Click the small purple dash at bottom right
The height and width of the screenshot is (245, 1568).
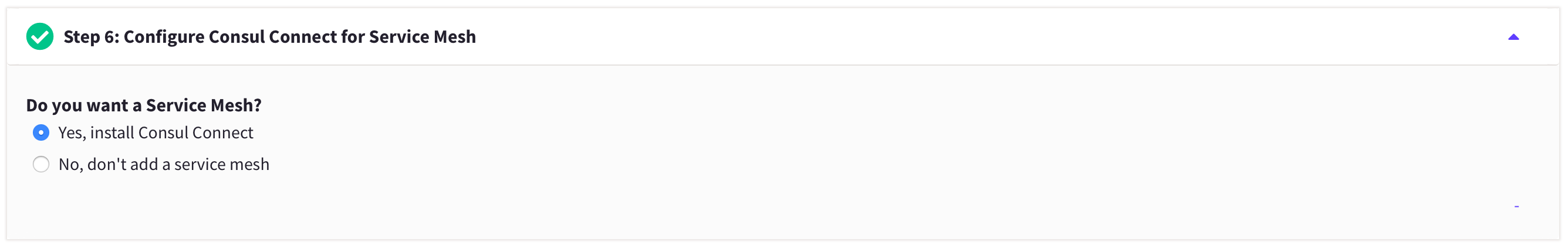tap(1516, 207)
